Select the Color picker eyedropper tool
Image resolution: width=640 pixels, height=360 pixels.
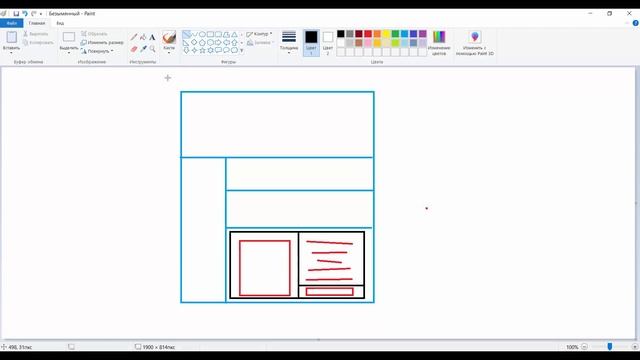point(143,49)
